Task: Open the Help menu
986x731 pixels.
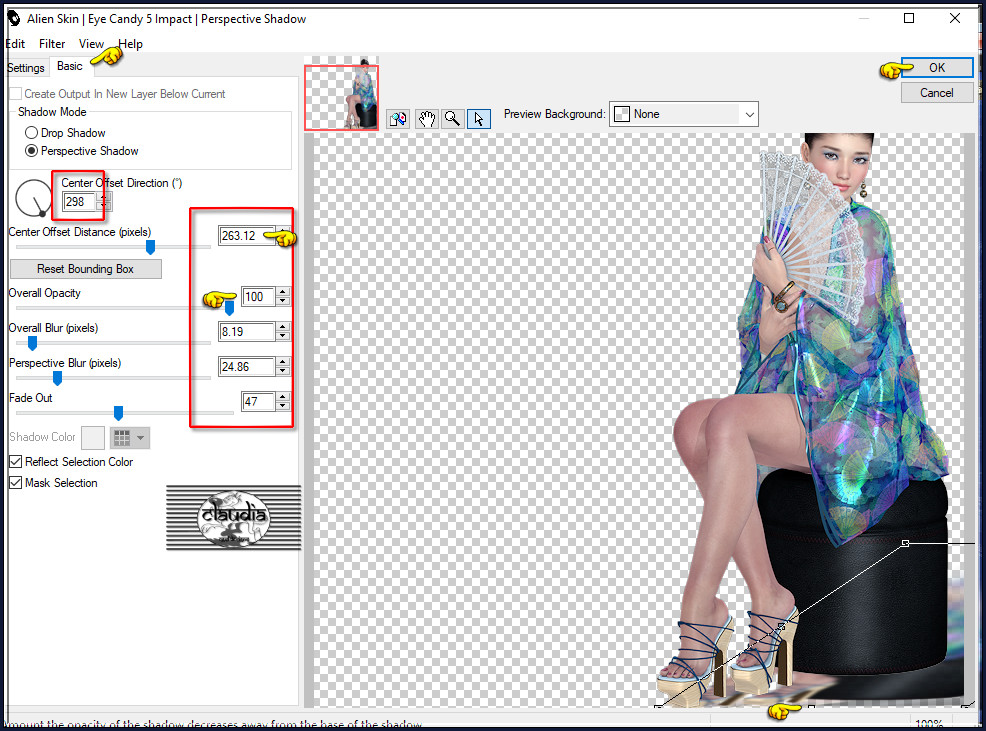Action: point(131,44)
